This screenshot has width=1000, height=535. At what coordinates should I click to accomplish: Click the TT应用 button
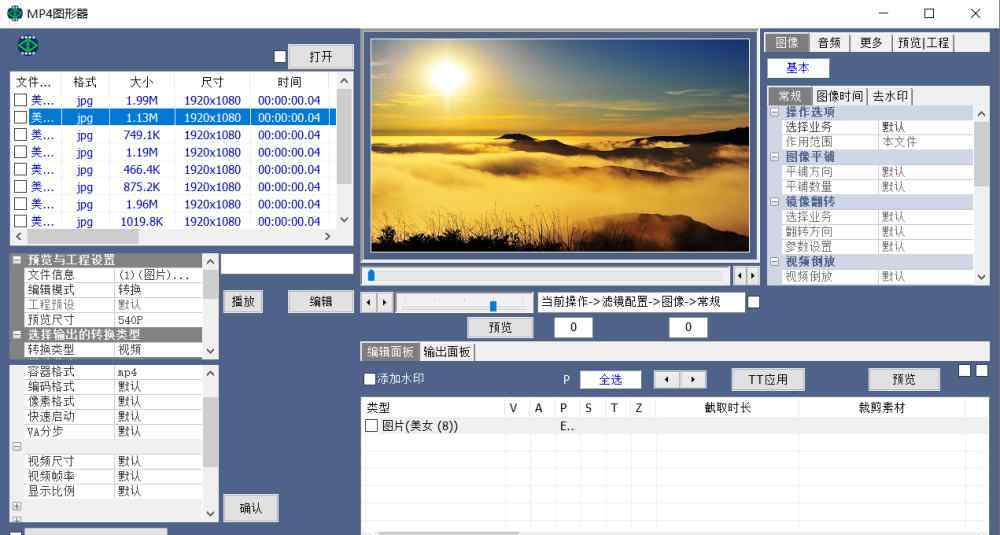click(768, 379)
